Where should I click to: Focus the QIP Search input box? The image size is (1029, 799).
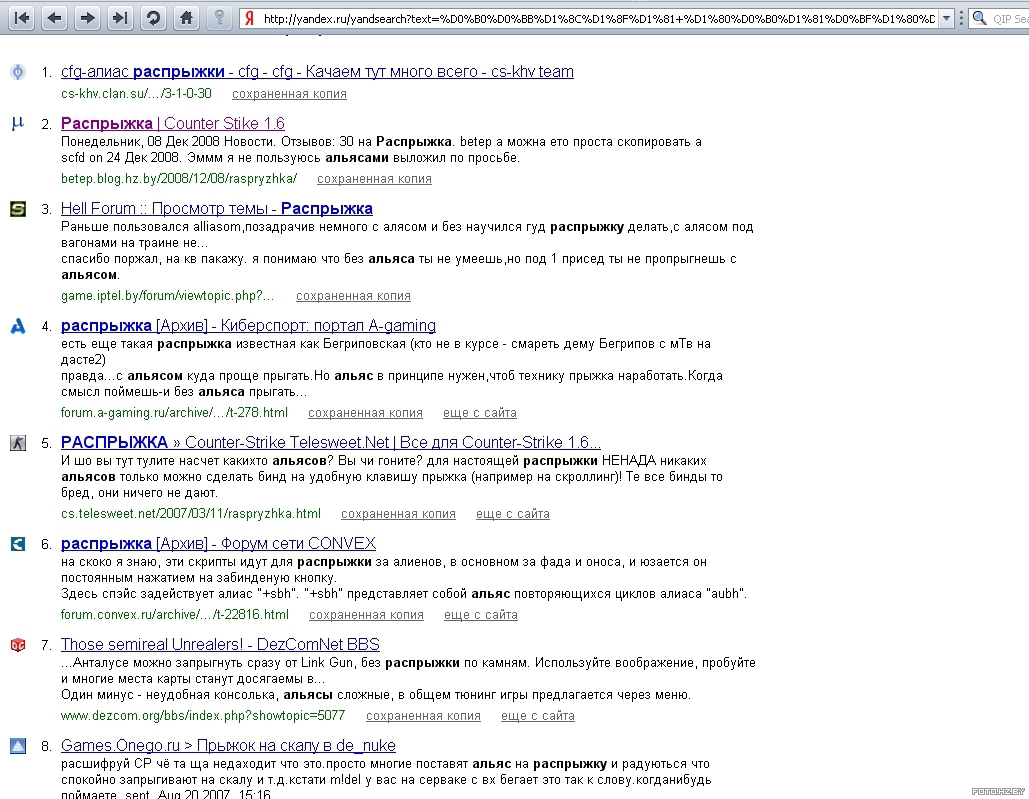[1009, 18]
